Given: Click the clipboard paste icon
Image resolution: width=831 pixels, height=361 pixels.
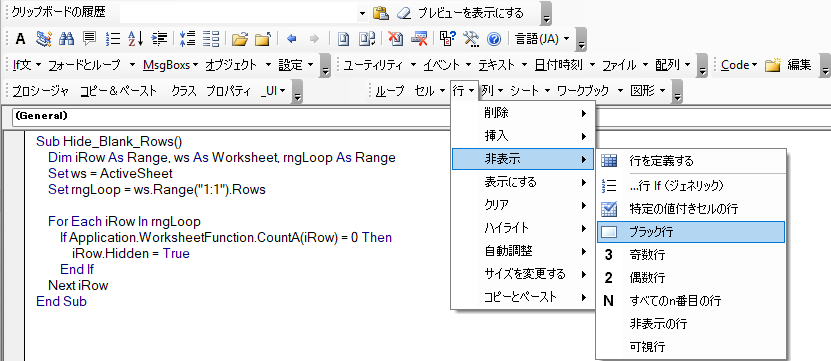Looking at the screenshot, I should pyautogui.click(x=381, y=13).
